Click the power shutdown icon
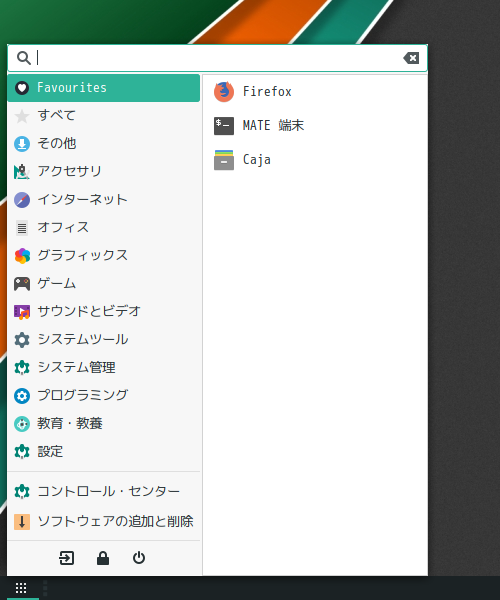This screenshot has height=600, width=500. (x=139, y=558)
